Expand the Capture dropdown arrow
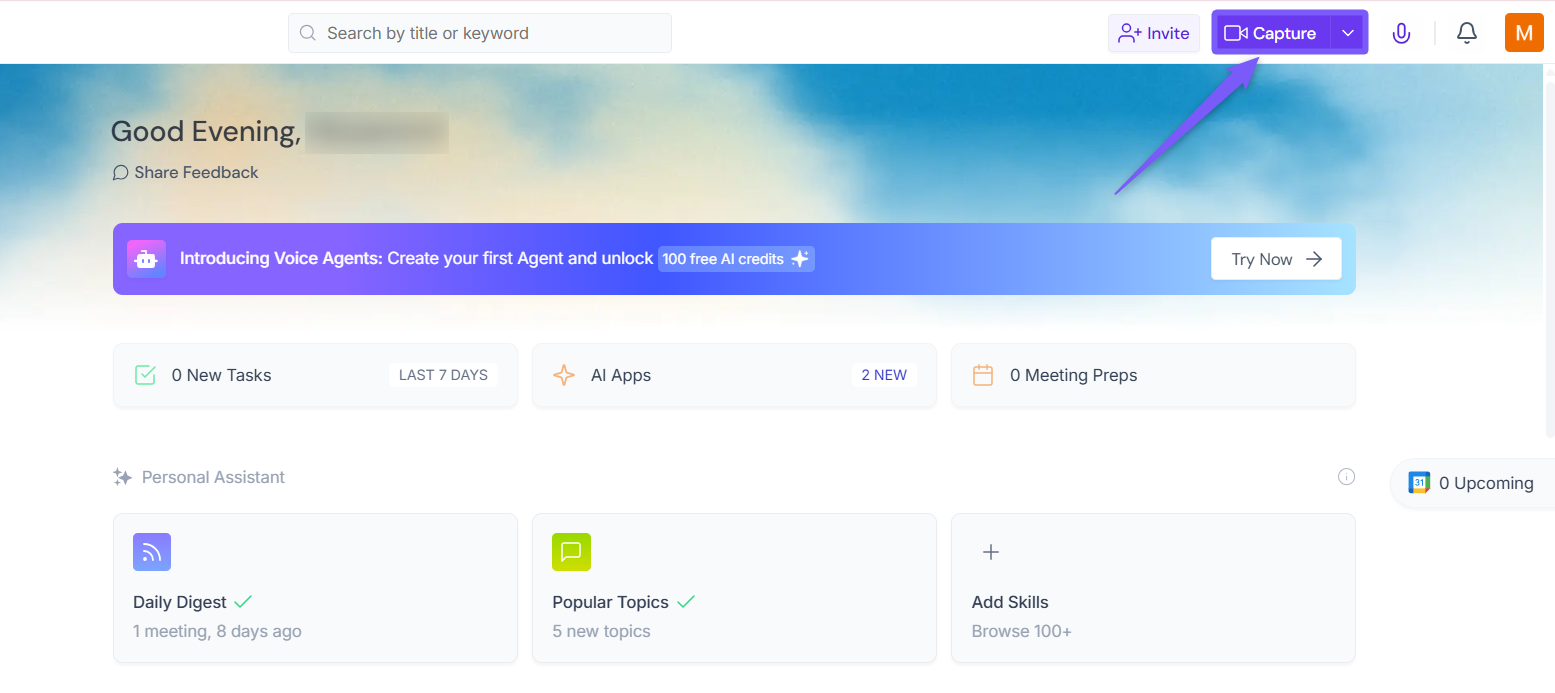 [x=1348, y=33]
